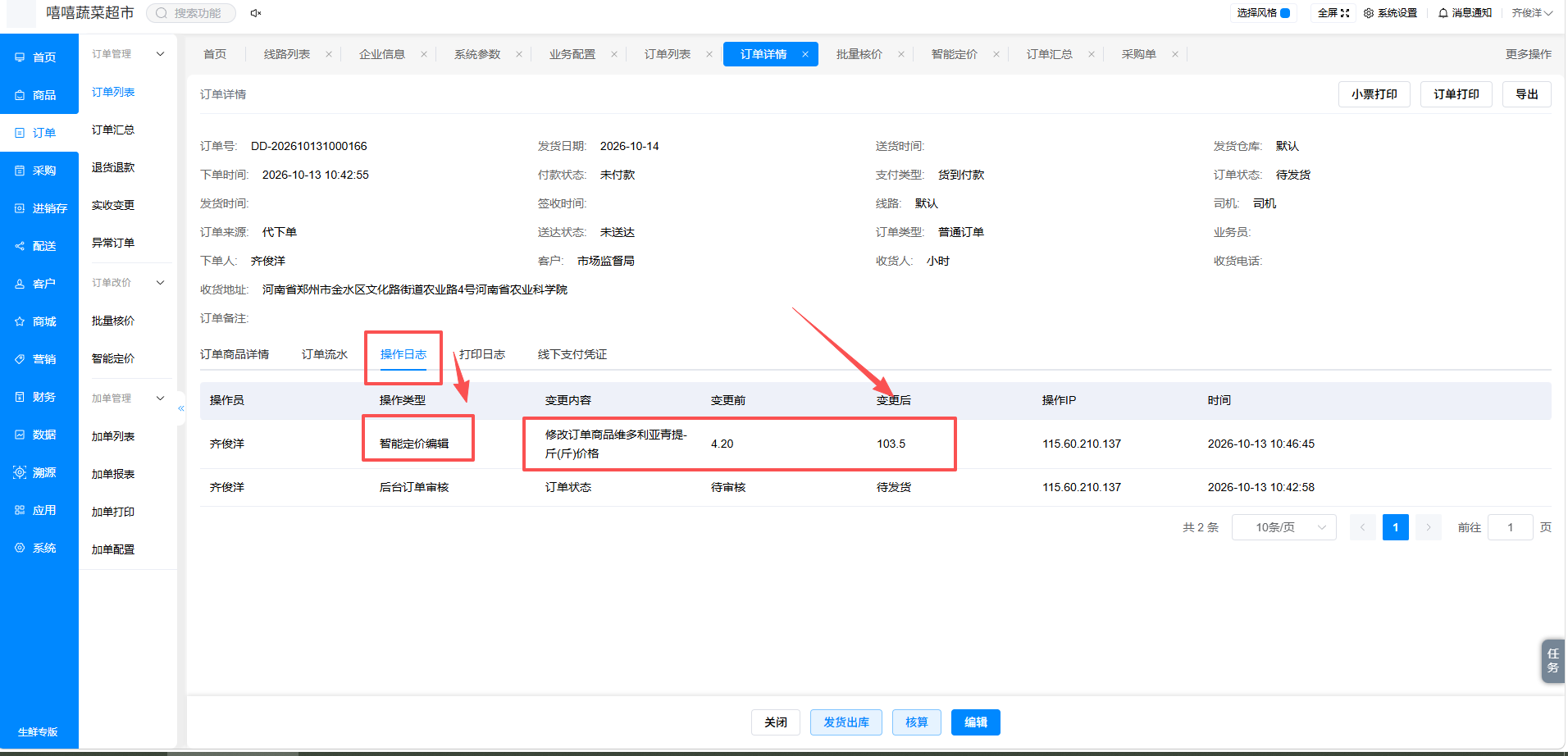
Task: Open the 更多操作 tab actions menu
Action: pyautogui.click(x=1528, y=54)
